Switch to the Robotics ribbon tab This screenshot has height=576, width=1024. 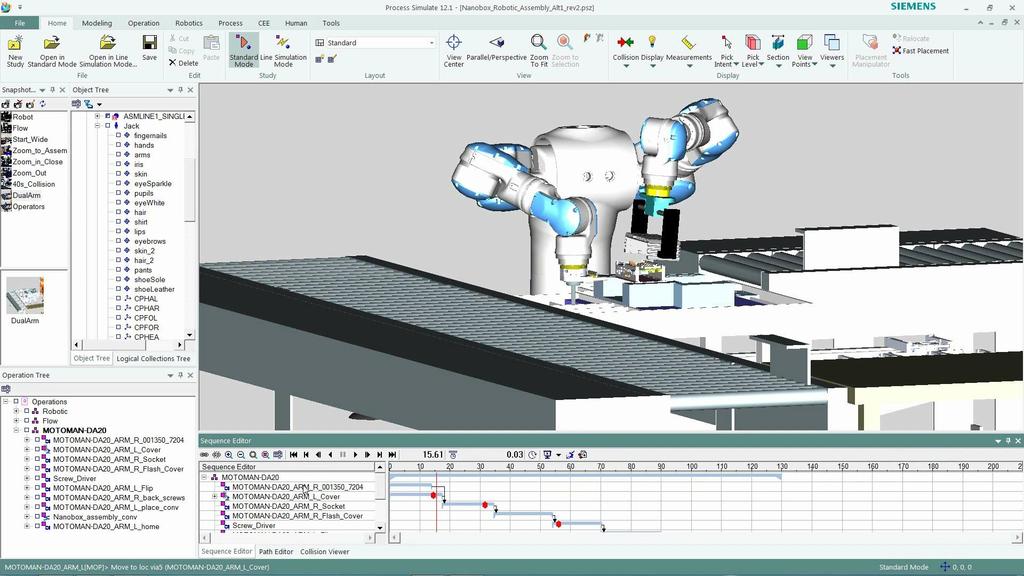coord(189,23)
